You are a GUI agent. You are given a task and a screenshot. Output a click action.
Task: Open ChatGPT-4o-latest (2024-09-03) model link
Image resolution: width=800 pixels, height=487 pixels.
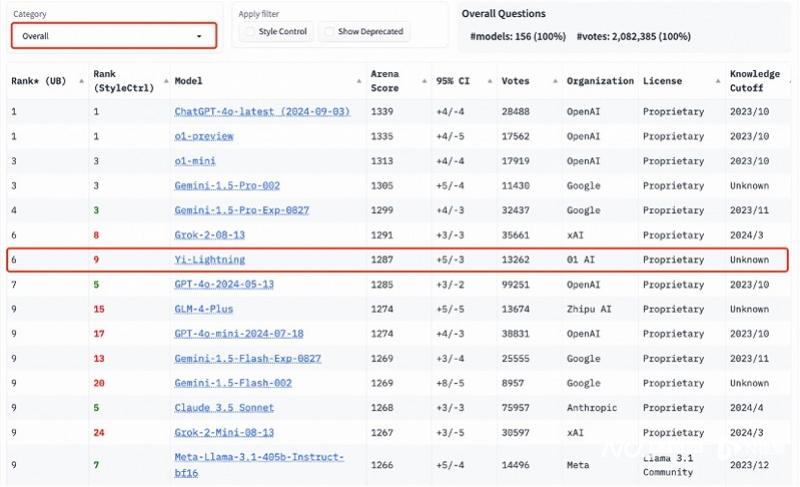click(x=262, y=112)
